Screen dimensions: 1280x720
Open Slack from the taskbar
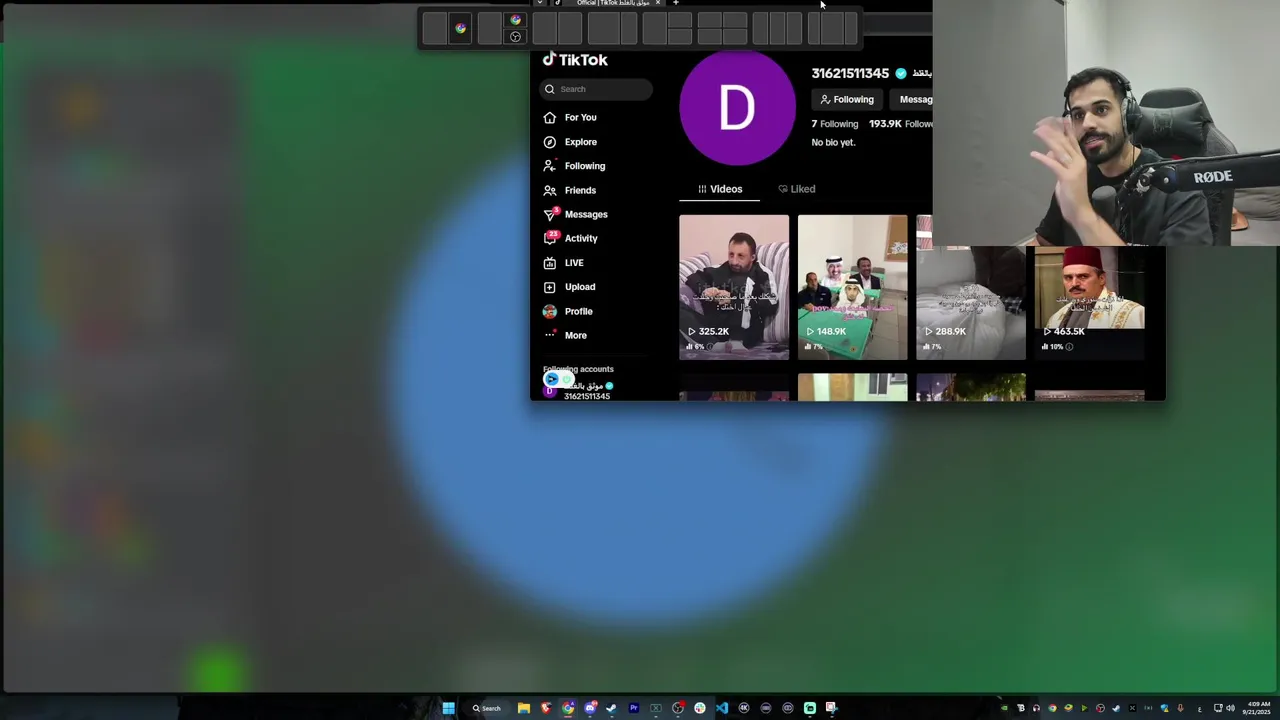(700, 708)
